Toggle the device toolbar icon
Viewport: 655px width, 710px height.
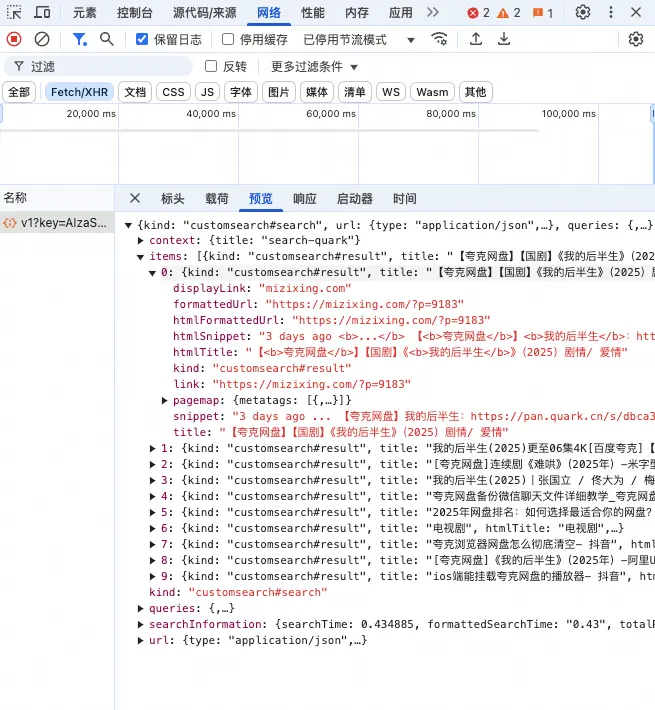click(42, 12)
